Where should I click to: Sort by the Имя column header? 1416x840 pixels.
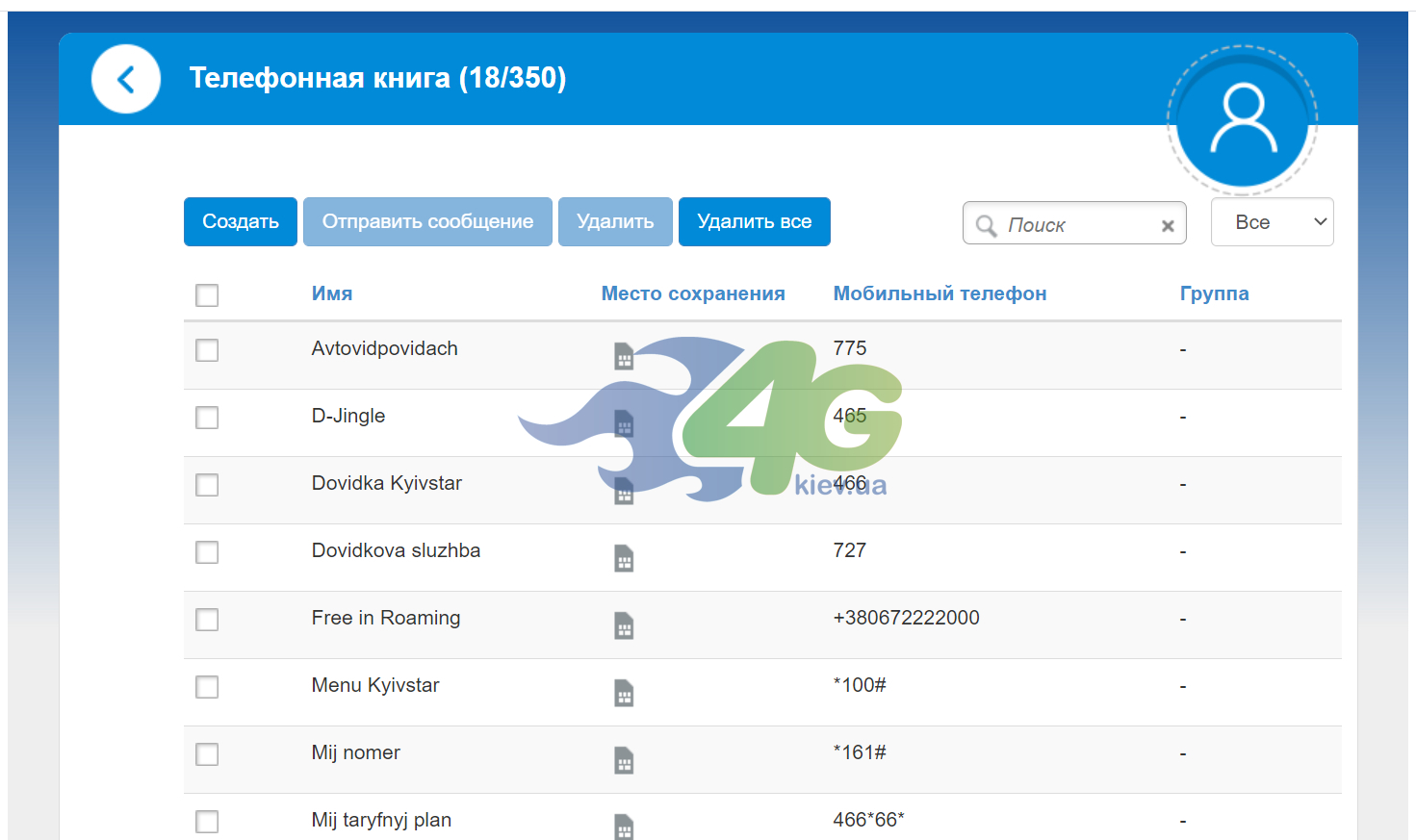point(332,293)
